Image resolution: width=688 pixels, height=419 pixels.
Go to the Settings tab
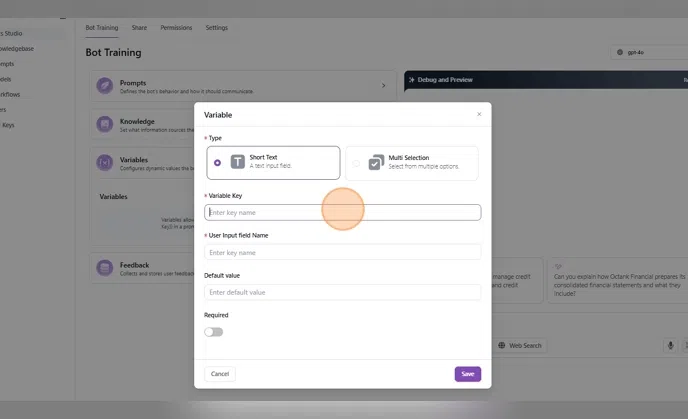click(x=216, y=28)
